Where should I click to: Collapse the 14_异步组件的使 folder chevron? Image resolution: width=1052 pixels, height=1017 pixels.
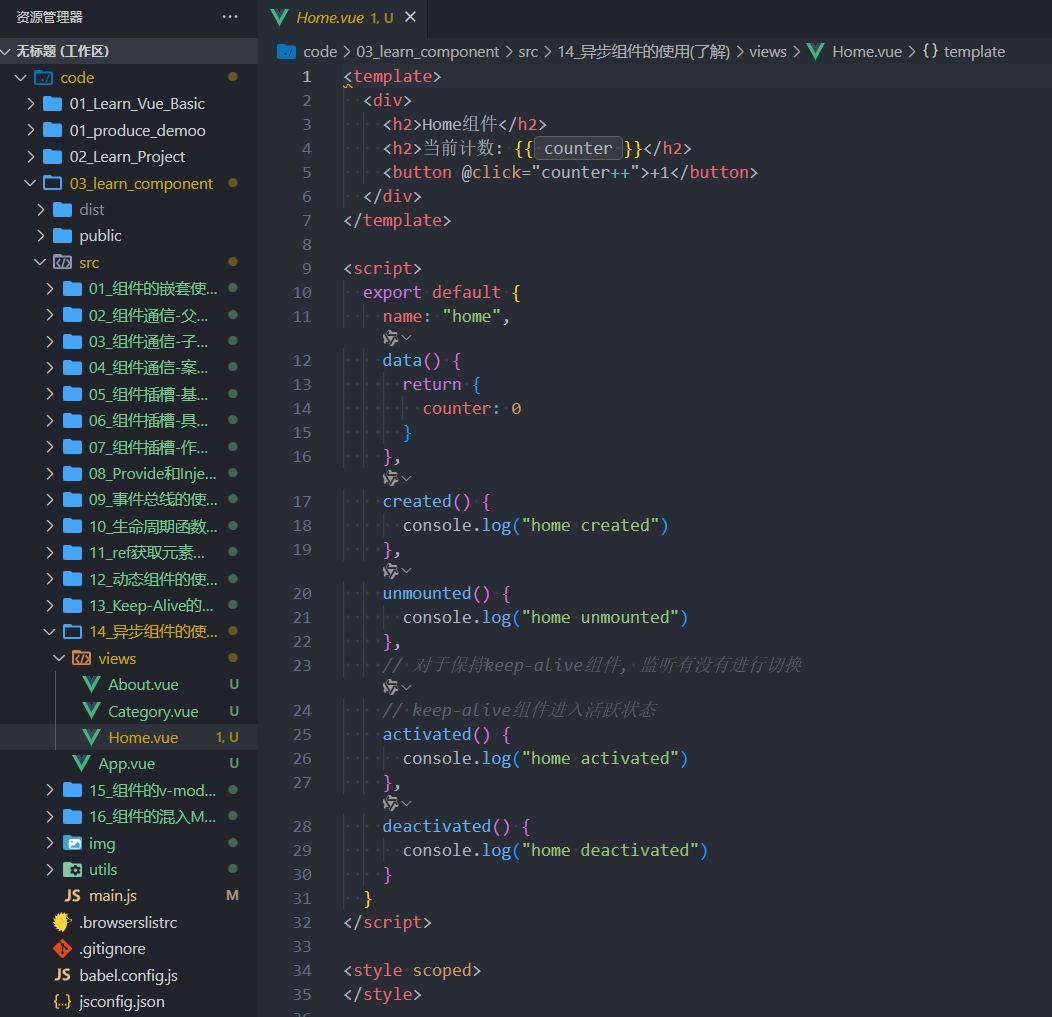(x=50, y=632)
